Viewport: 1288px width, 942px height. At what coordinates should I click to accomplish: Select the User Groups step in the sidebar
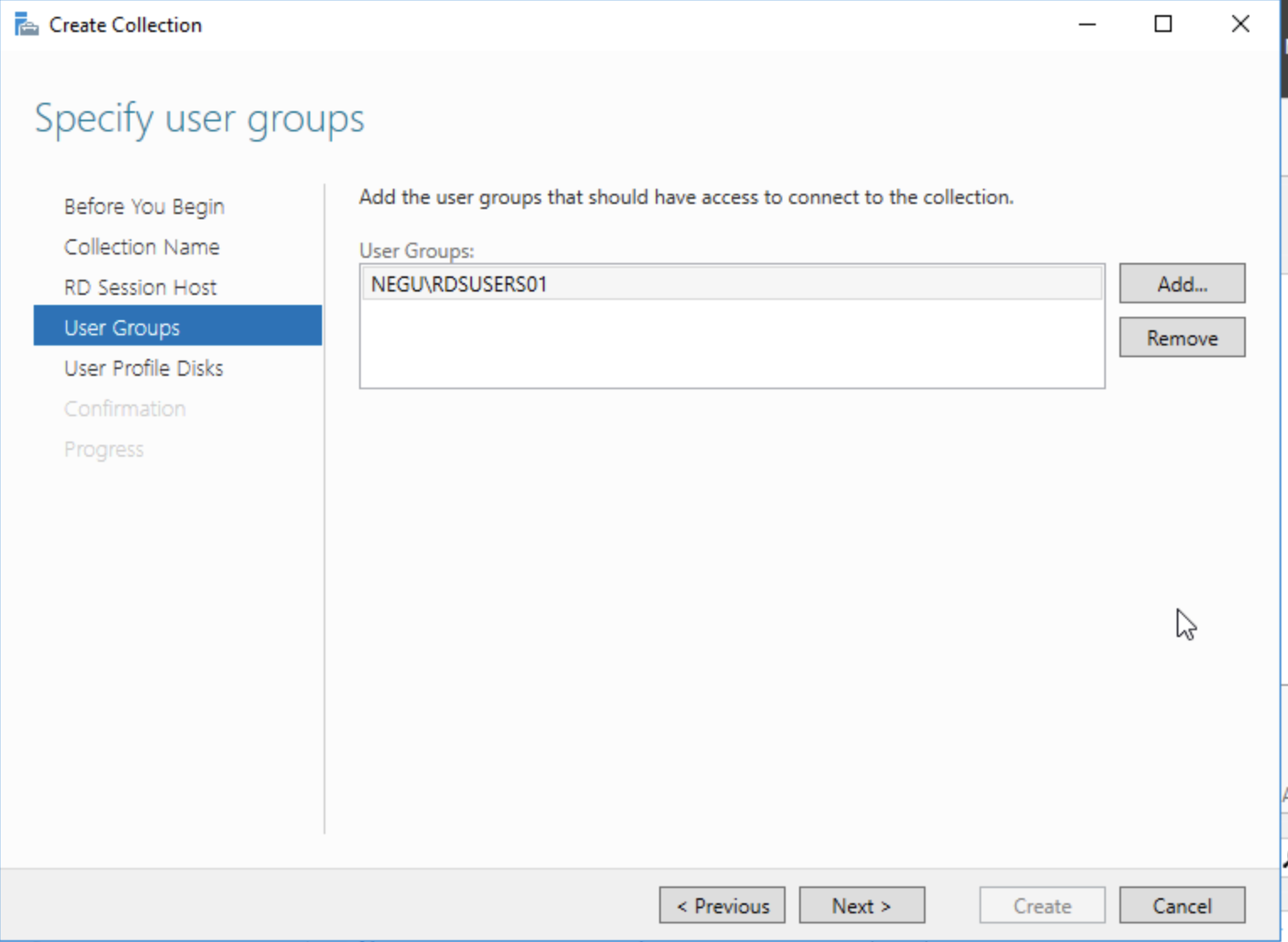point(122,327)
